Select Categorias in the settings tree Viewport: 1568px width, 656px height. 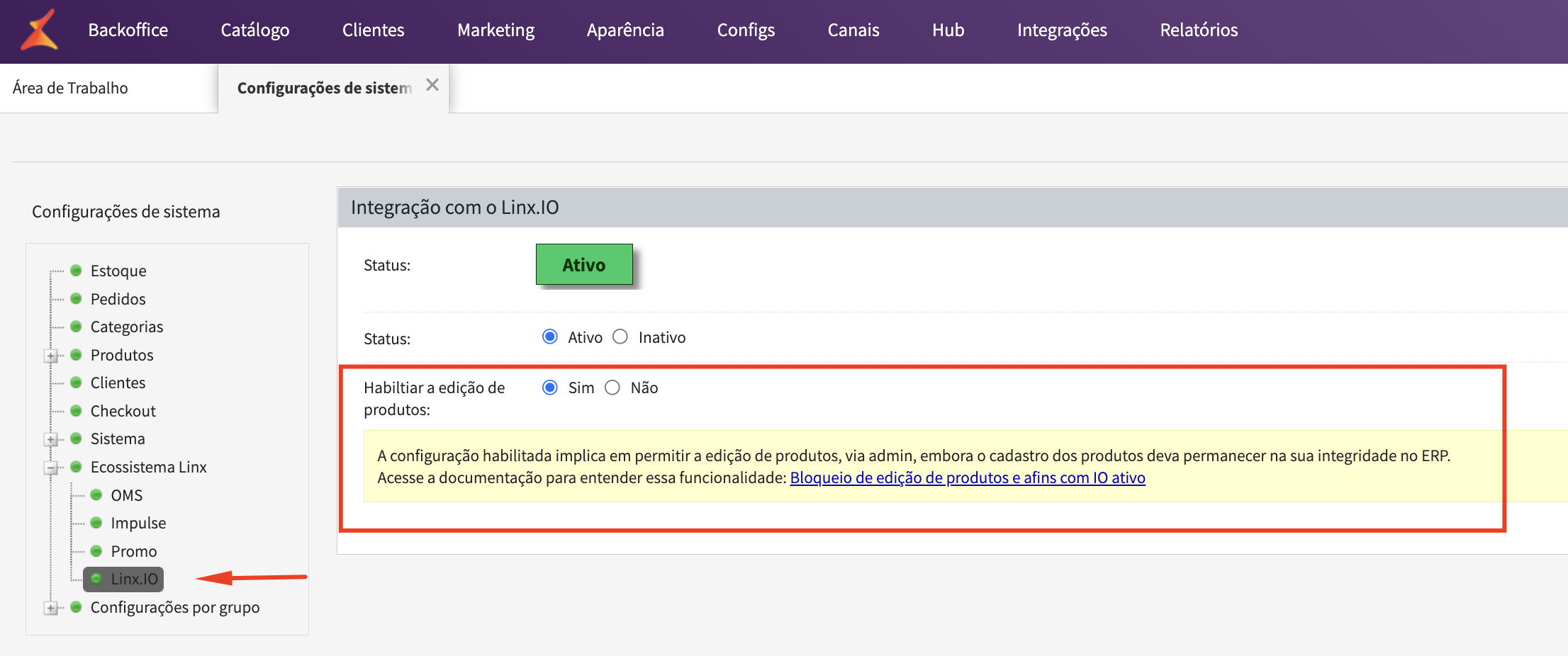(127, 327)
